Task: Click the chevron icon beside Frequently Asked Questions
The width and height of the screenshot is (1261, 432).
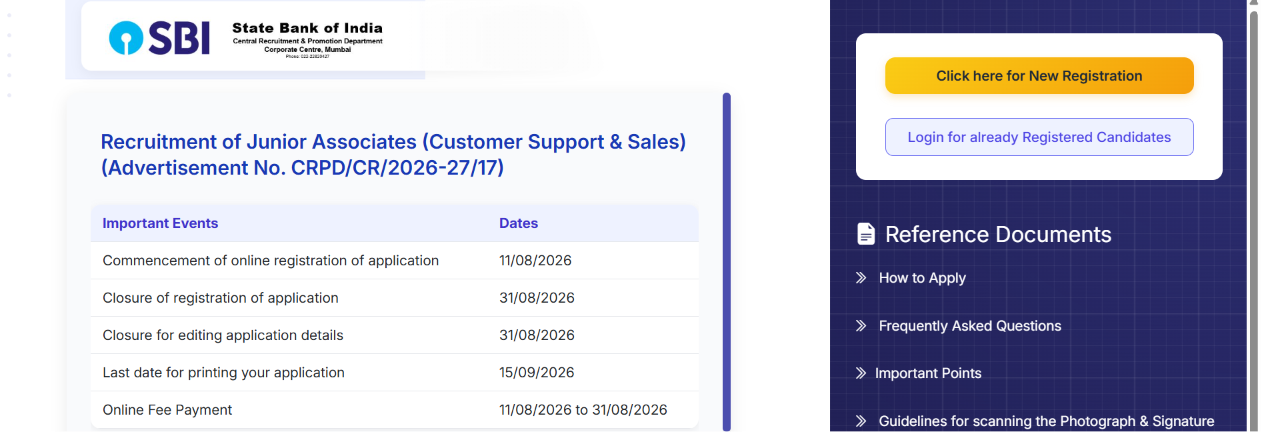Action: (x=861, y=326)
